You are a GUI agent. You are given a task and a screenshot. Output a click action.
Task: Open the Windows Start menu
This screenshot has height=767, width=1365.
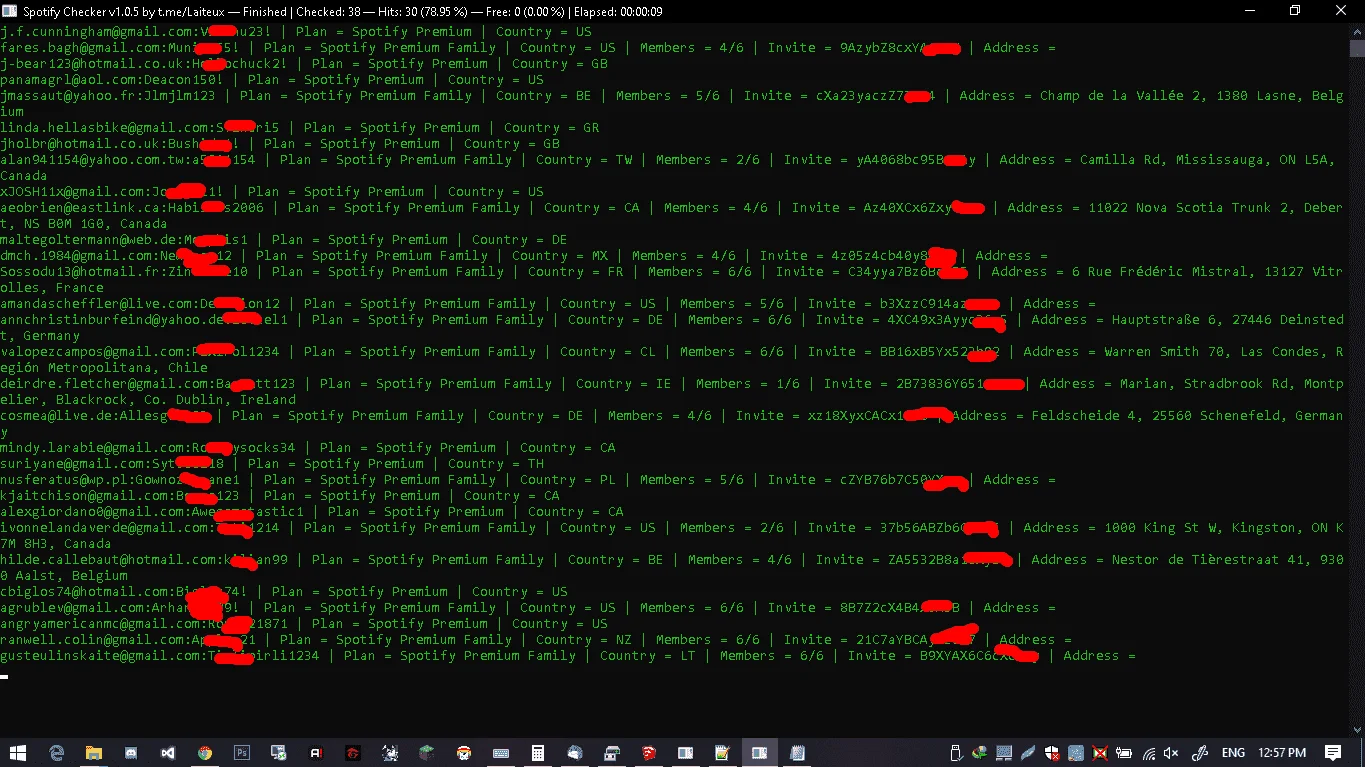tap(18, 753)
